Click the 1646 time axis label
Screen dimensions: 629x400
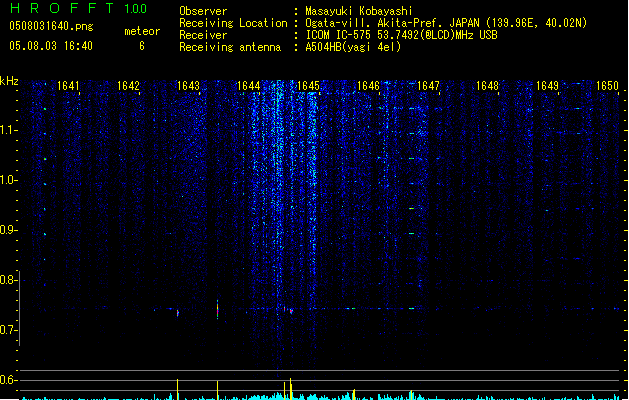(x=368, y=85)
